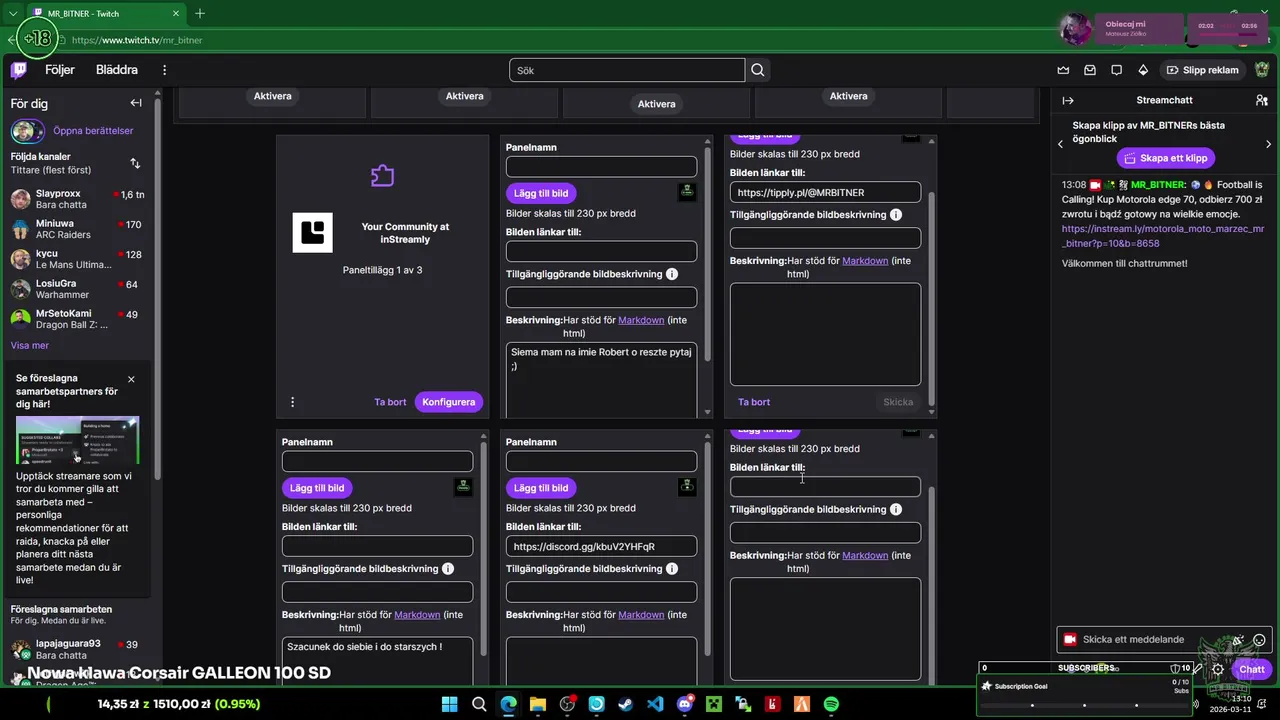Image resolution: width=1280 pixels, height=720 pixels.
Task: Click the Siema description text area
Action: pyautogui.click(x=601, y=380)
